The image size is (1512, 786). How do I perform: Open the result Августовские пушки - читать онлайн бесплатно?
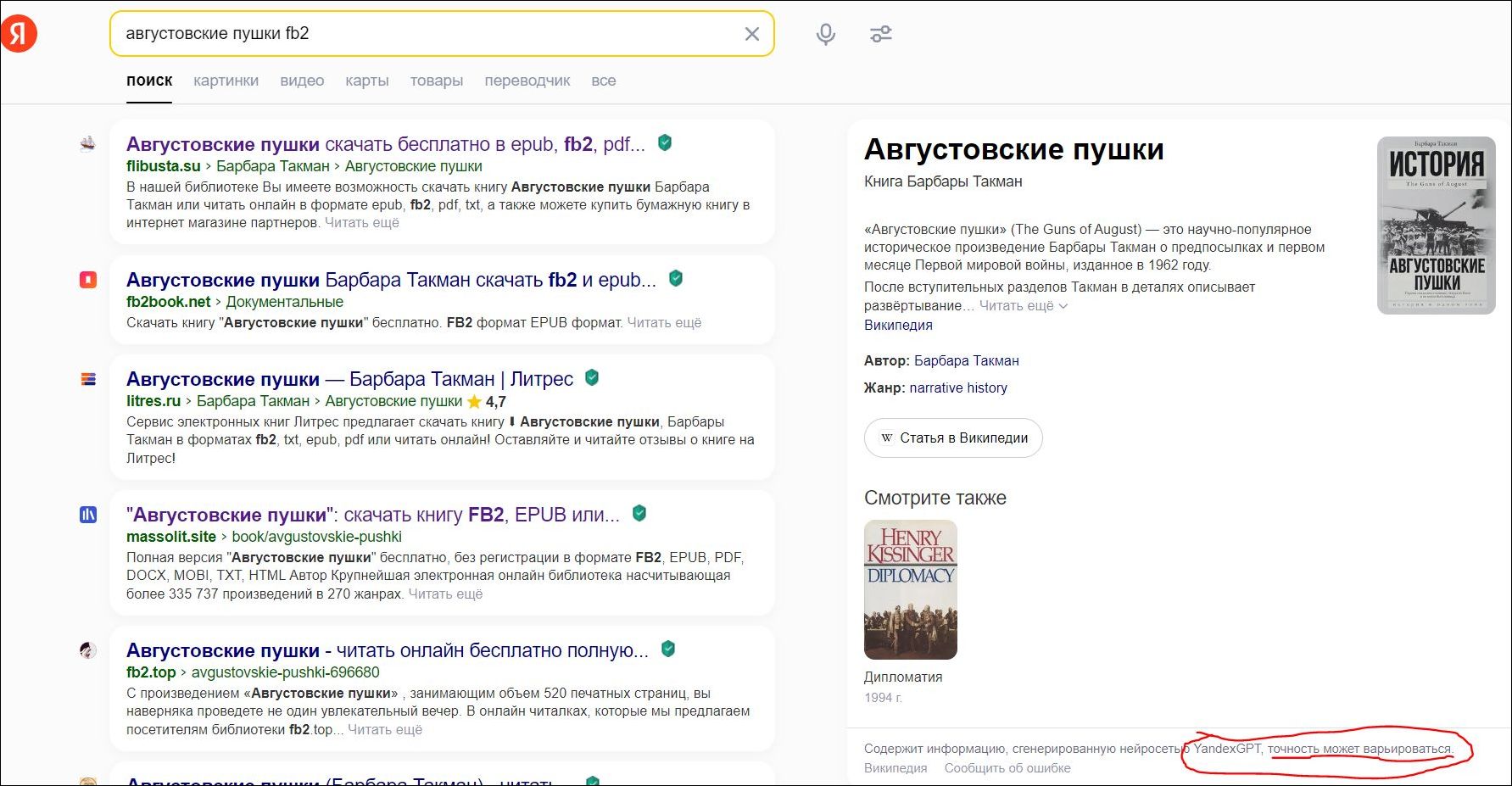pos(388,650)
